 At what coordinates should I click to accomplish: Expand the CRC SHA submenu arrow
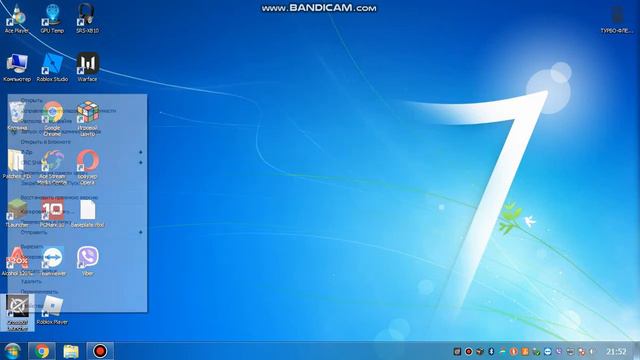pos(140,162)
